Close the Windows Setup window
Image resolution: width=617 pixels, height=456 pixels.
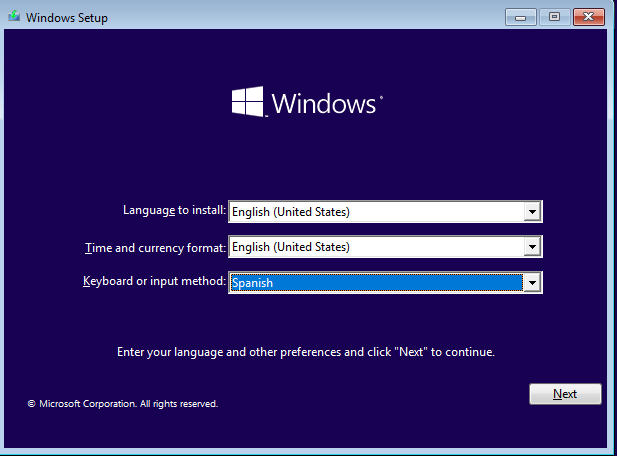(x=587, y=17)
